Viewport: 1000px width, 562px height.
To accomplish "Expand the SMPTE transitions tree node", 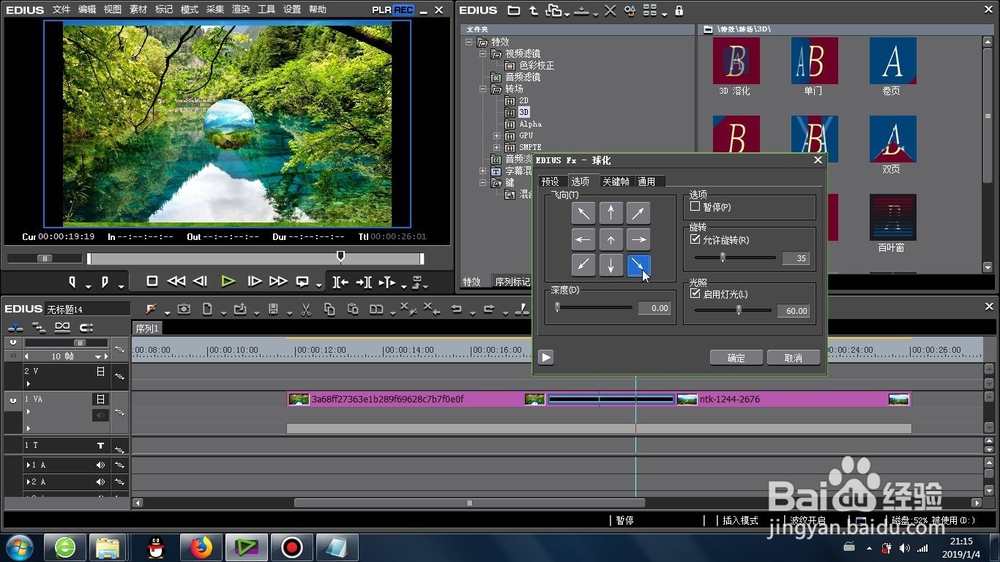I will point(496,147).
